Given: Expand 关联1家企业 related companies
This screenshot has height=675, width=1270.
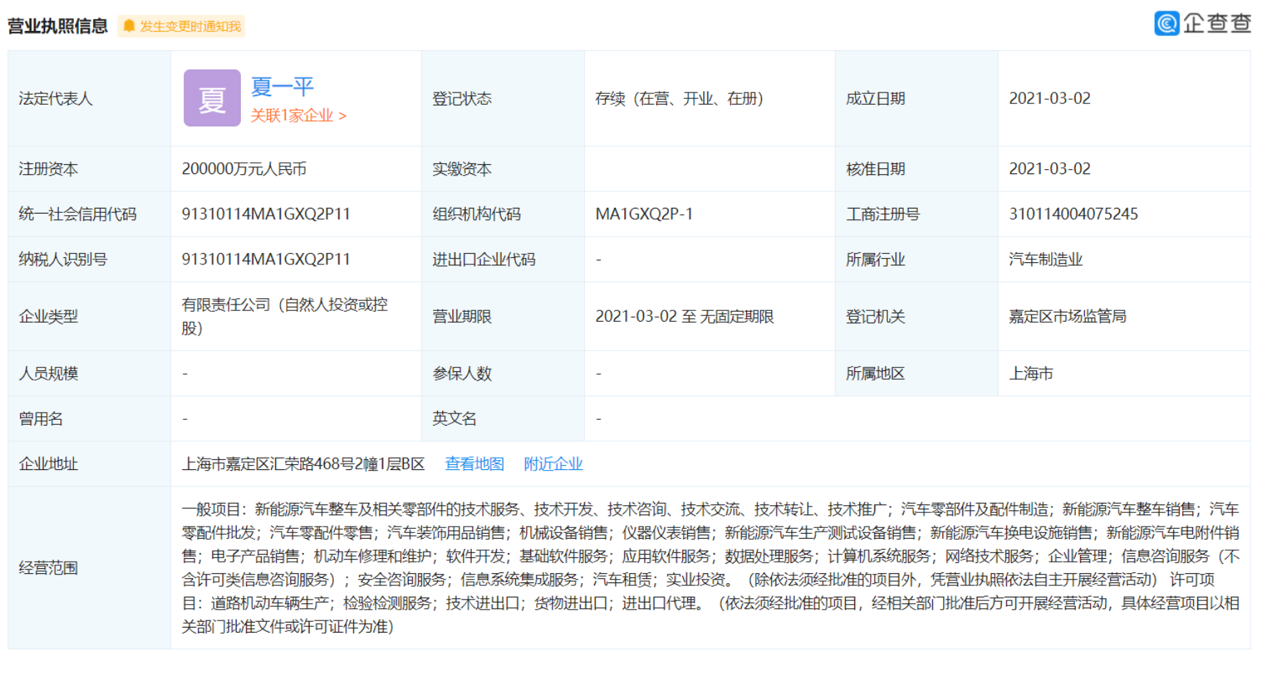Looking at the screenshot, I should [298, 116].
